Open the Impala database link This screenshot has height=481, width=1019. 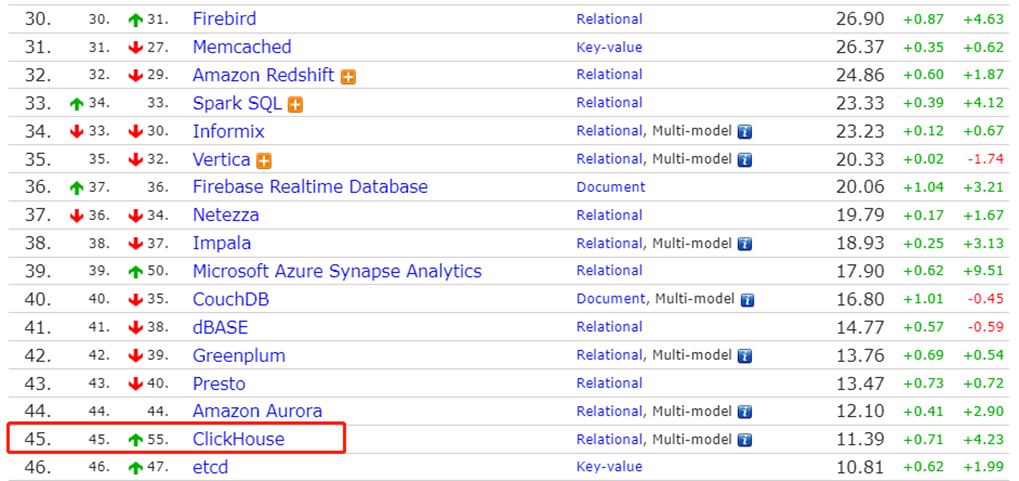coord(222,244)
